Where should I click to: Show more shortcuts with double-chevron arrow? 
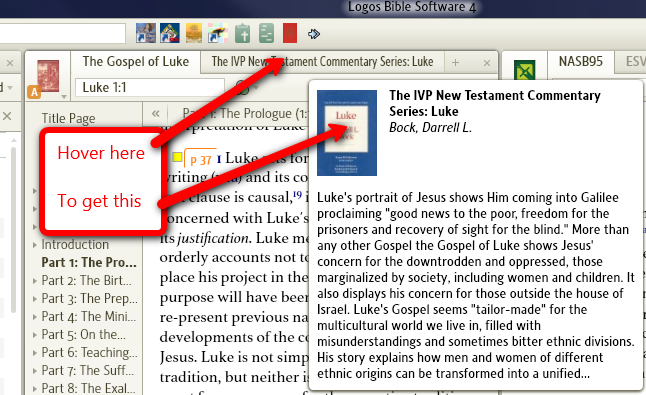tap(314, 34)
